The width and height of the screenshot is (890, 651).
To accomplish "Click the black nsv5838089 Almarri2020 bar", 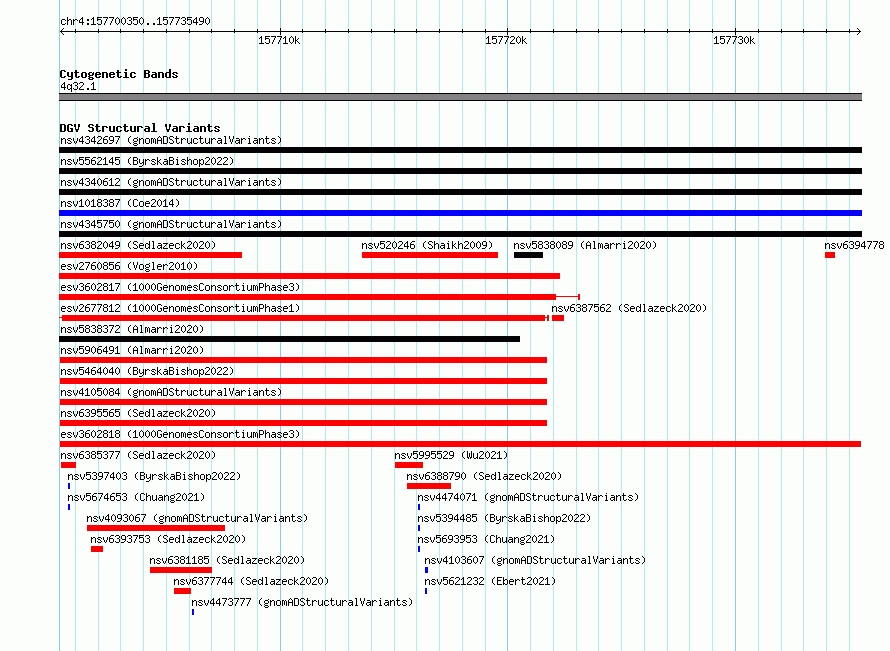I will pyautogui.click(x=528, y=255).
